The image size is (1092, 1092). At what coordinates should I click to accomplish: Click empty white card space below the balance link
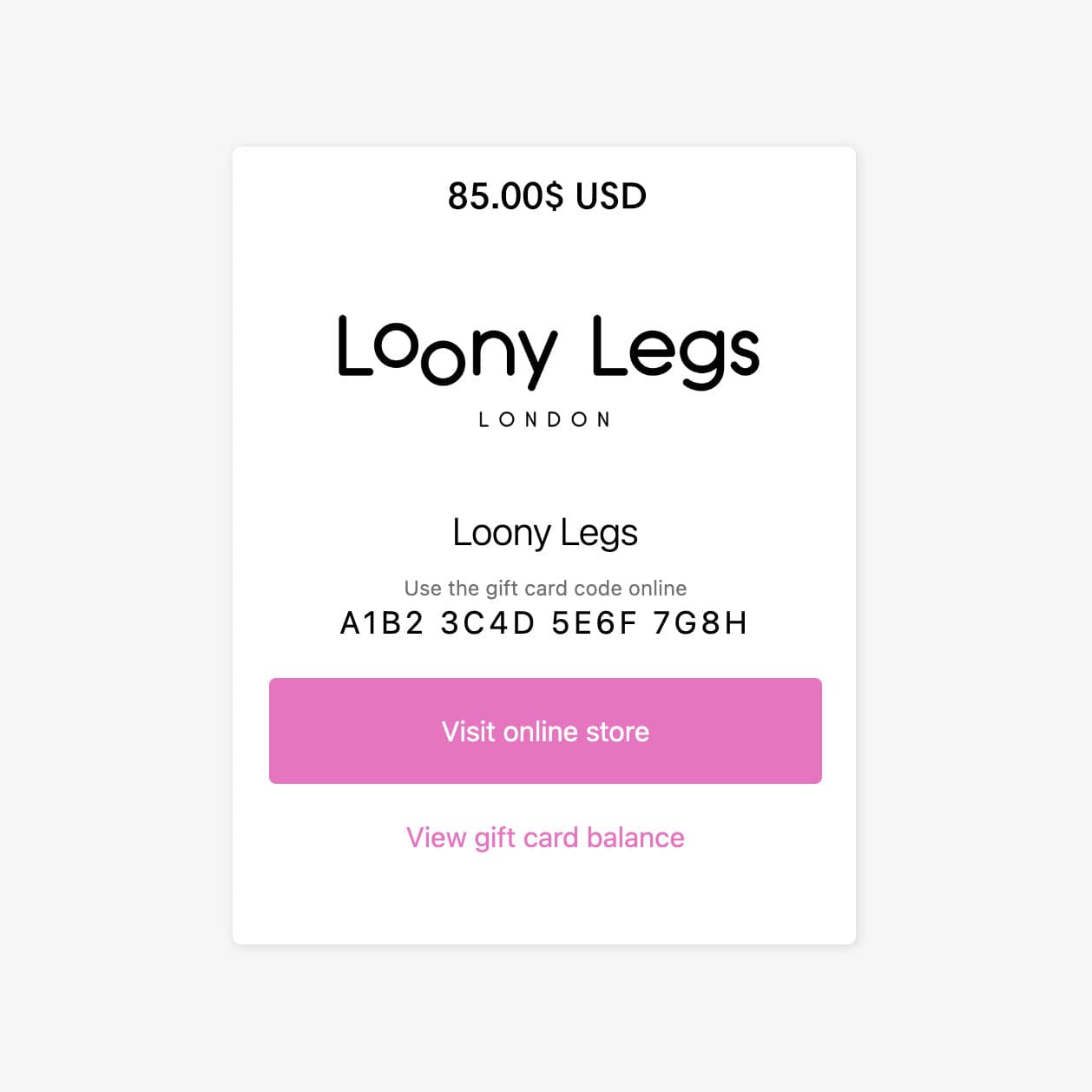545,903
